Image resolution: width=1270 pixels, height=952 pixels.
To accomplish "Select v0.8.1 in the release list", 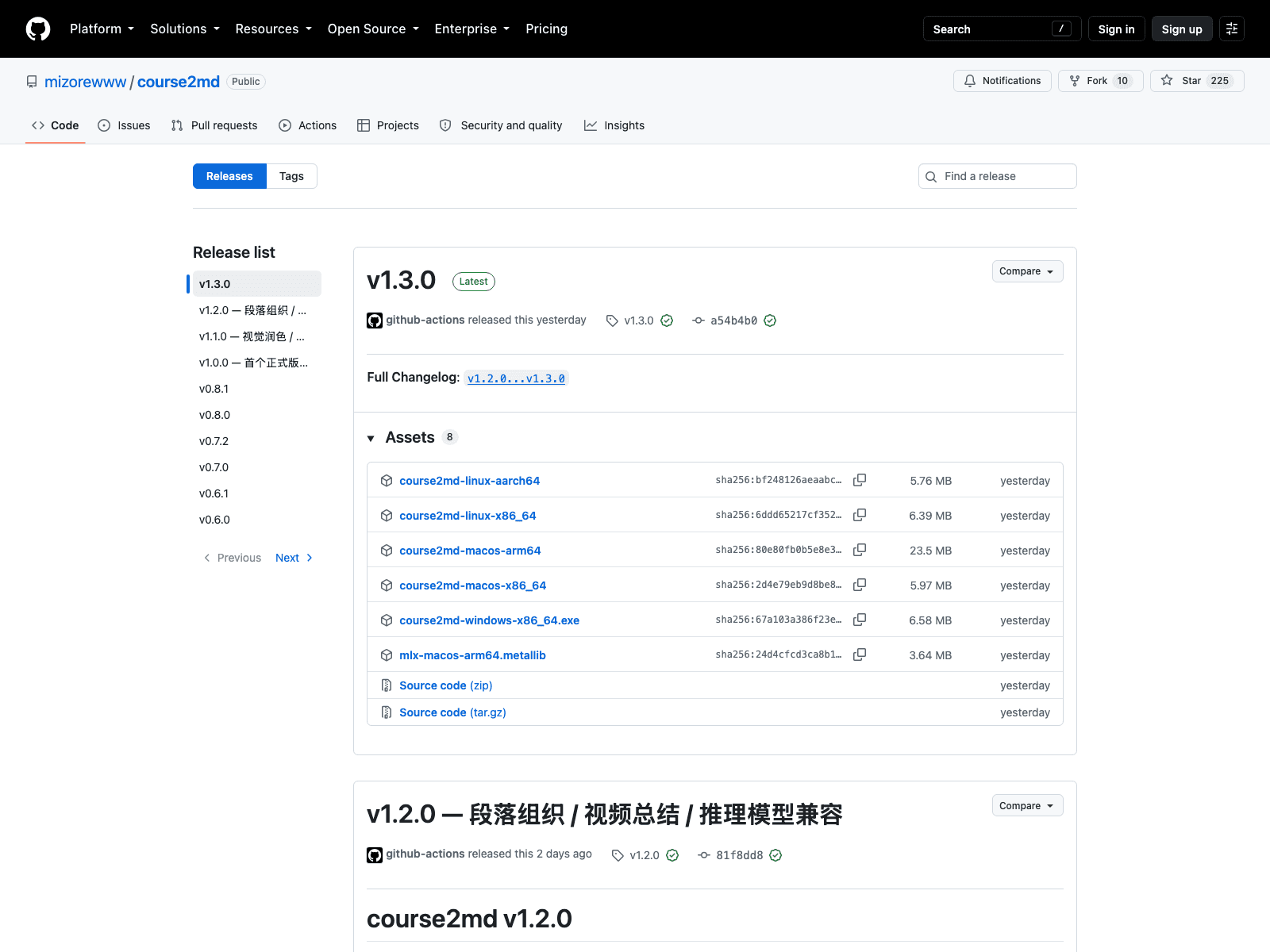I will pos(257,389).
